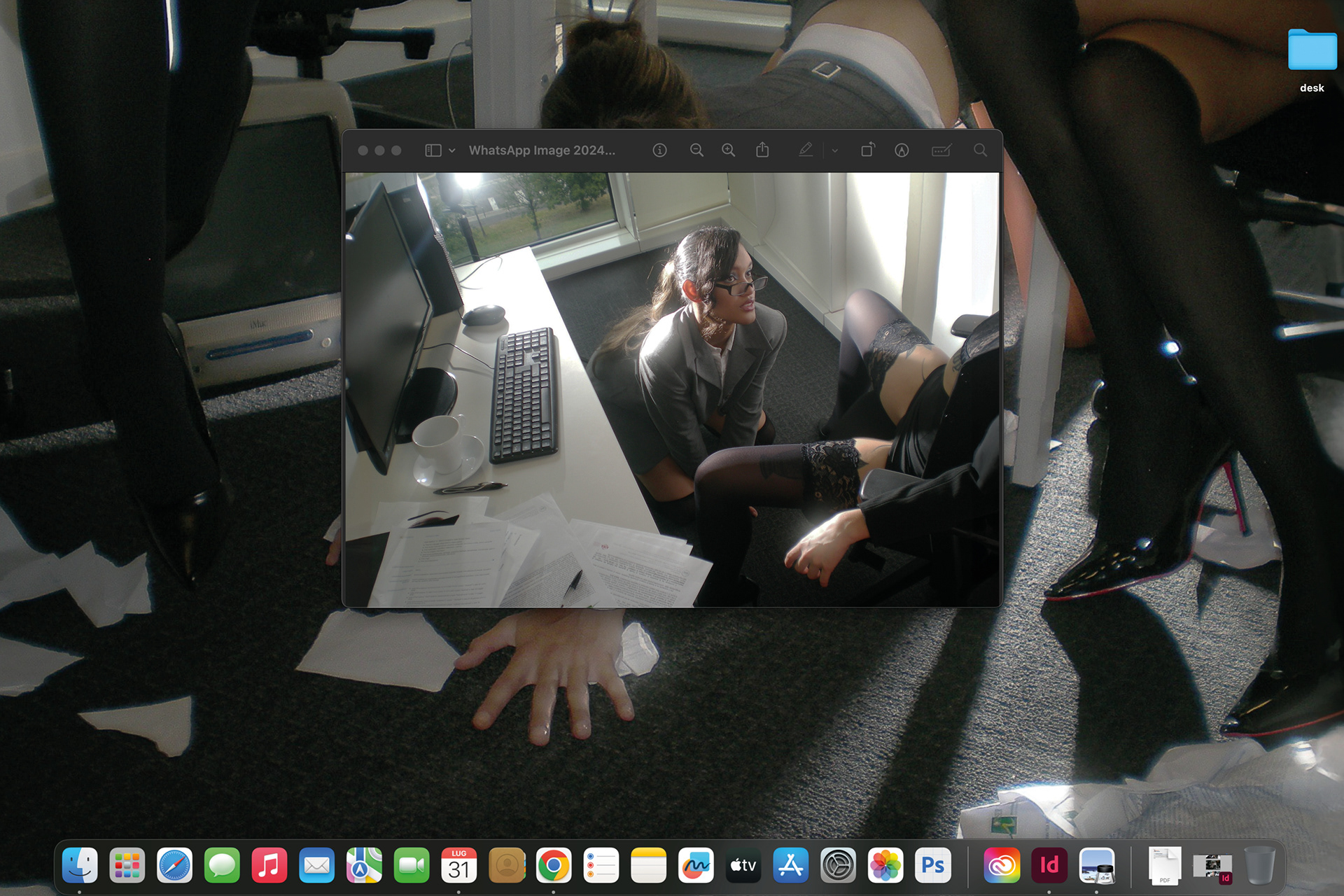Zoom out of the image in Preview
The image size is (1344, 896).
(696, 150)
